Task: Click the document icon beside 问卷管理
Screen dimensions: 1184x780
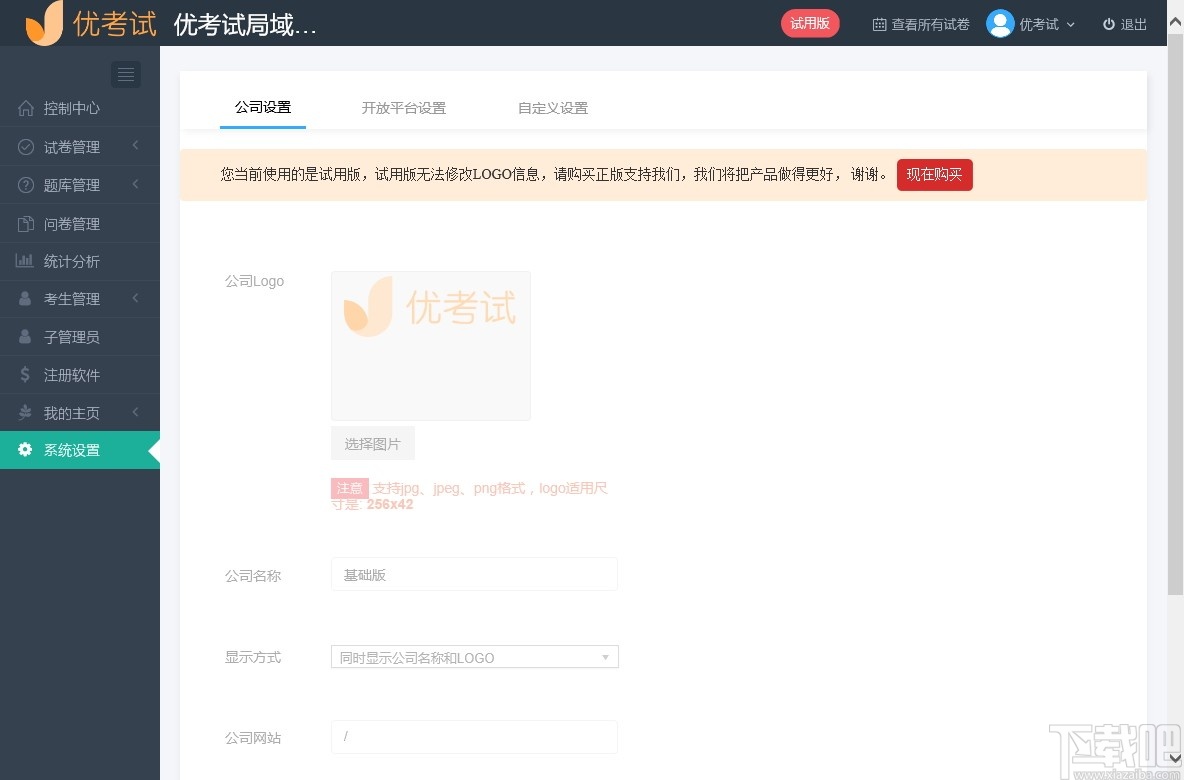Action: 26,224
